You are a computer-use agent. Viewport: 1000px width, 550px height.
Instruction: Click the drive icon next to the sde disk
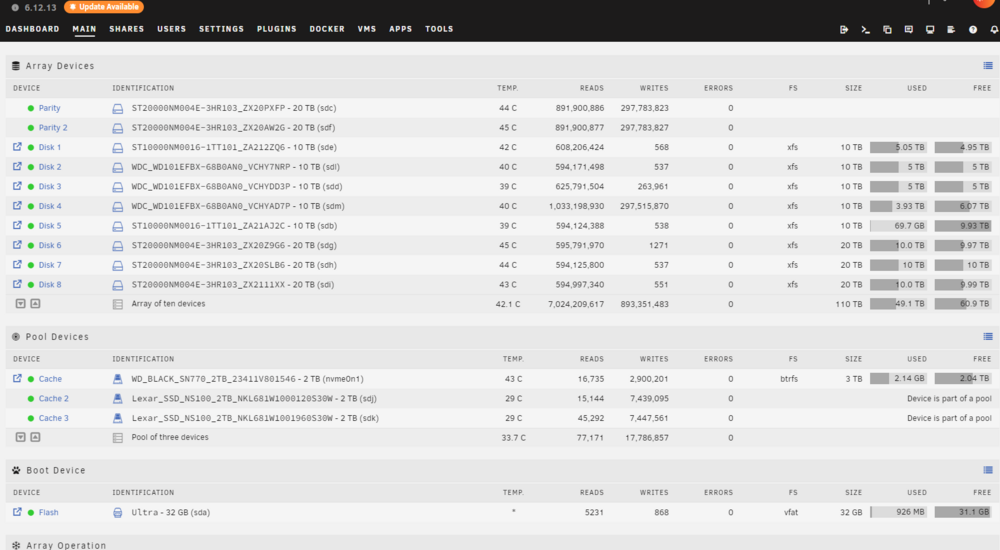point(117,147)
